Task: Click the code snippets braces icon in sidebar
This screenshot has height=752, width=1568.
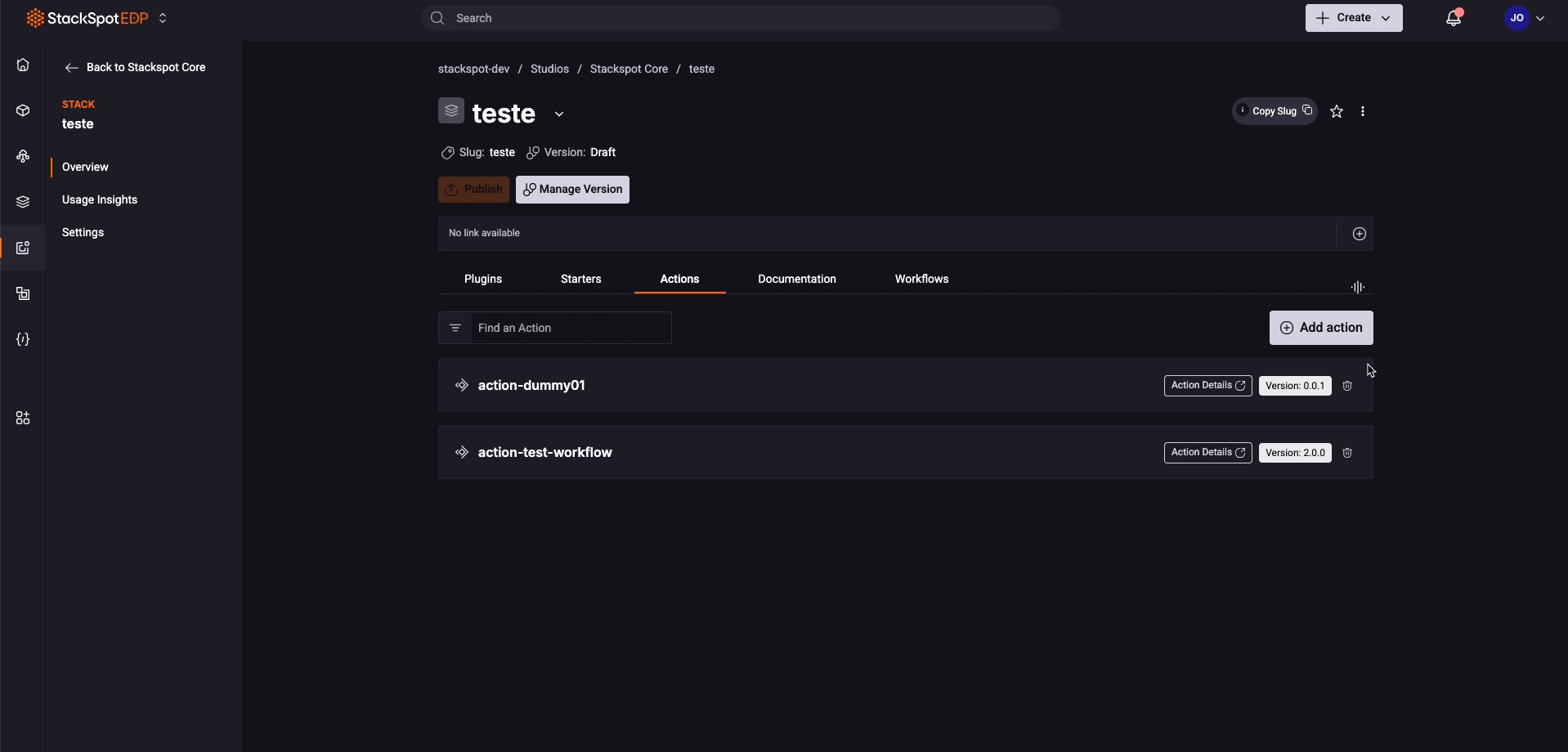Action: (x=22, y=339)
